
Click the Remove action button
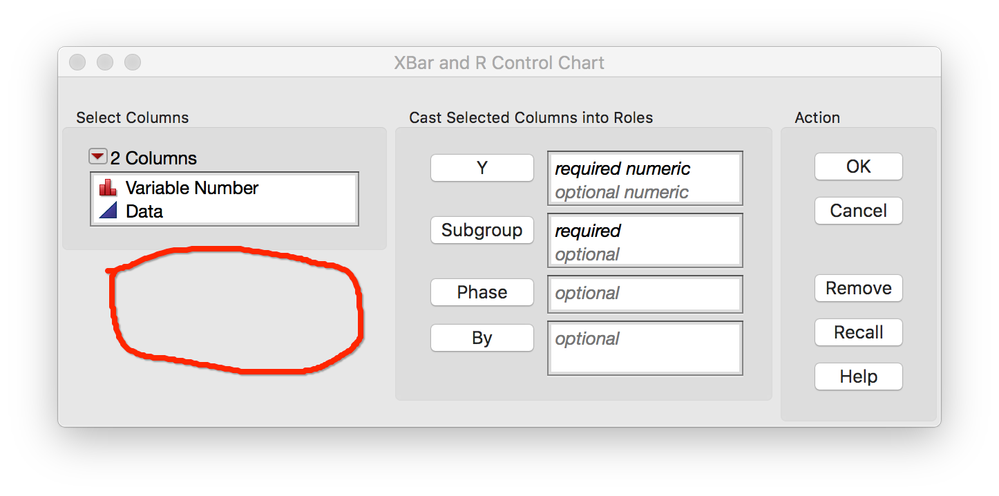click(858, 288)
